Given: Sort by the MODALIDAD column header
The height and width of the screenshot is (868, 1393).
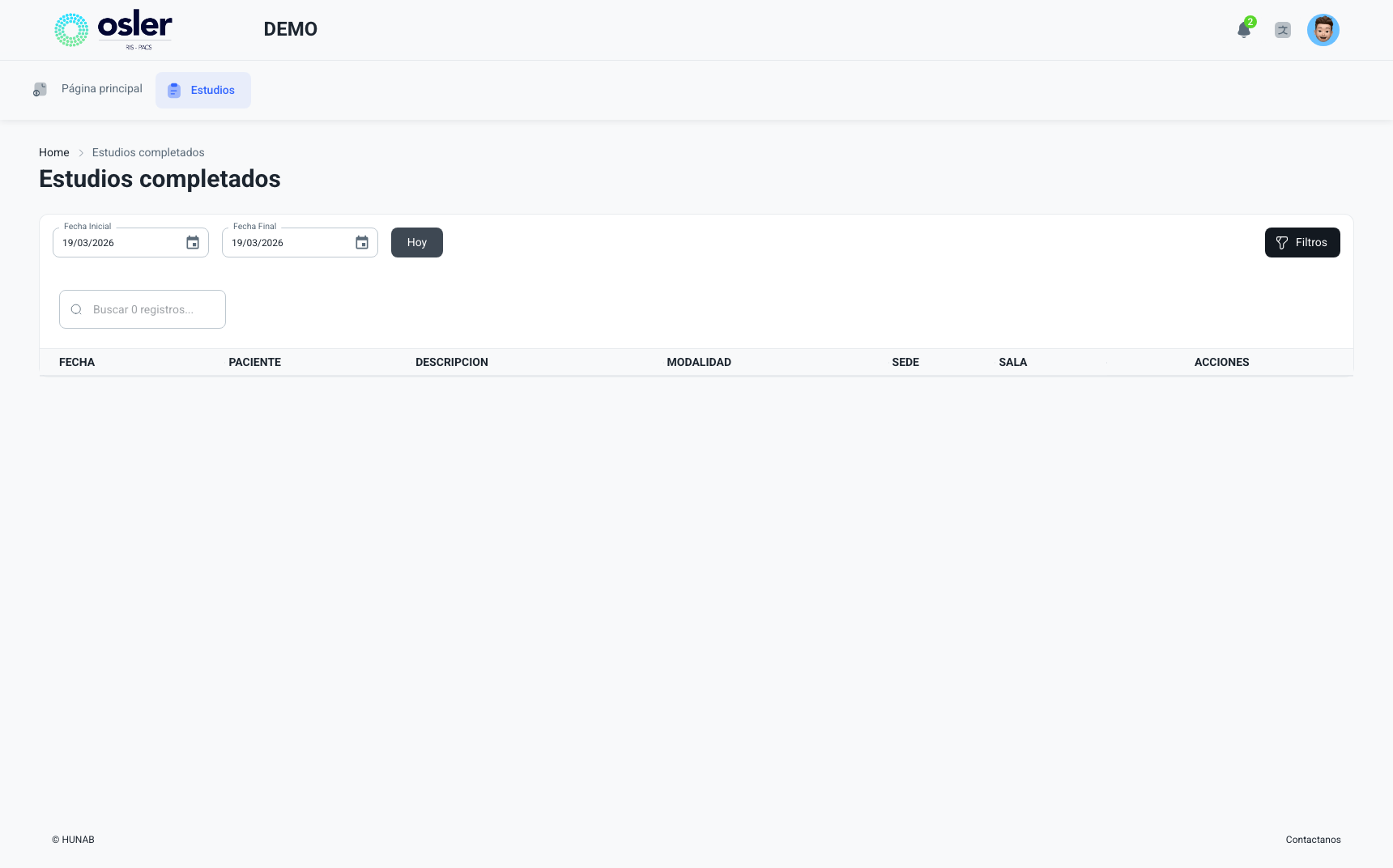Looking at the screenshot, I should click(x=699, y=362).
